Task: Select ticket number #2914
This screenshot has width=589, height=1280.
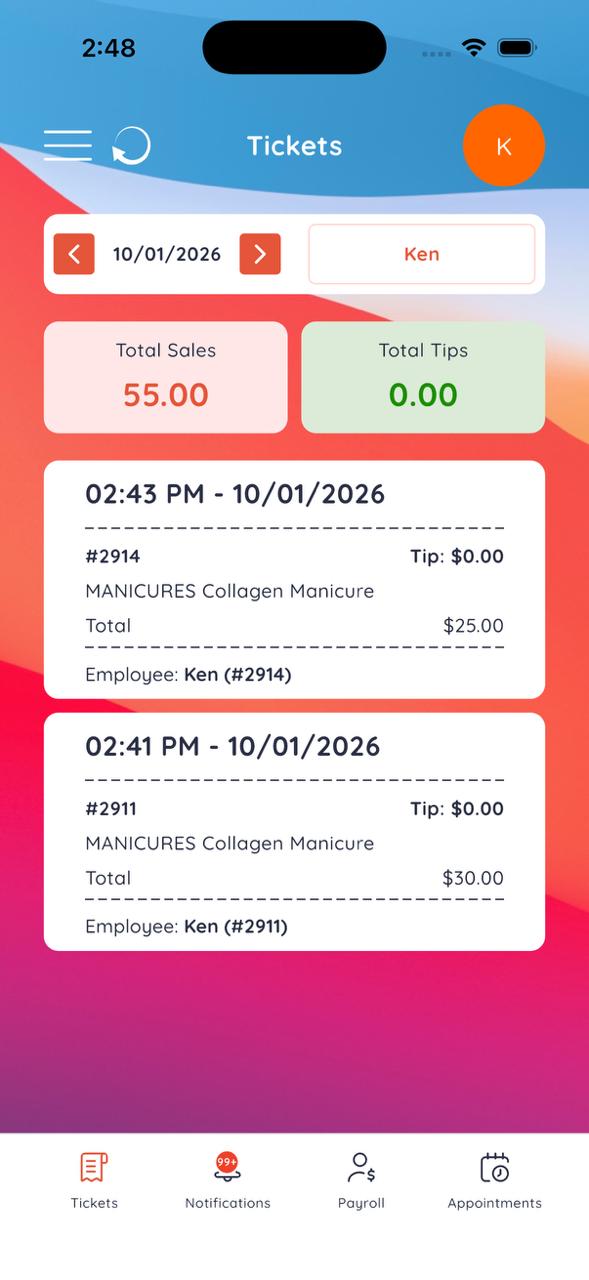Action: point(113,556)
